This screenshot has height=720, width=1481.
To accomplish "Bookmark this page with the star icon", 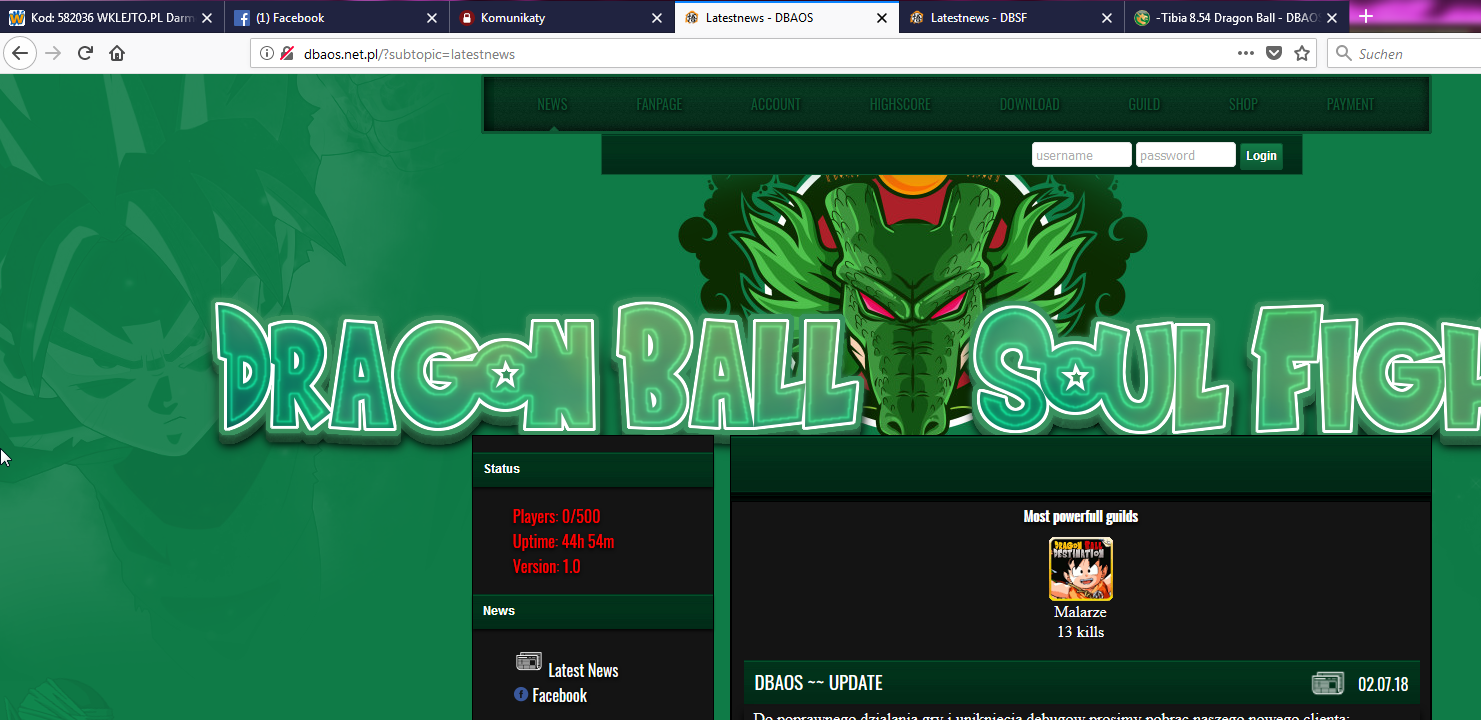I will [1301, 54].
